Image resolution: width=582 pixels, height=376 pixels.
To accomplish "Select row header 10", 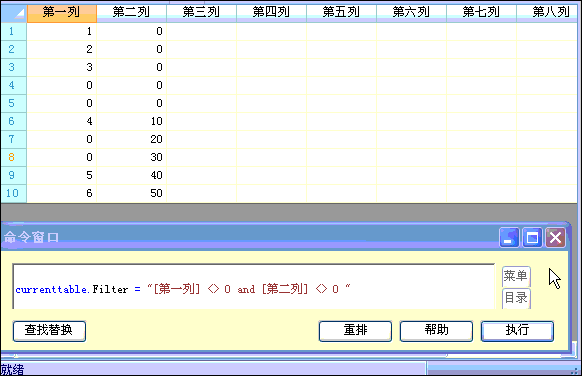I will click(14, 193).
